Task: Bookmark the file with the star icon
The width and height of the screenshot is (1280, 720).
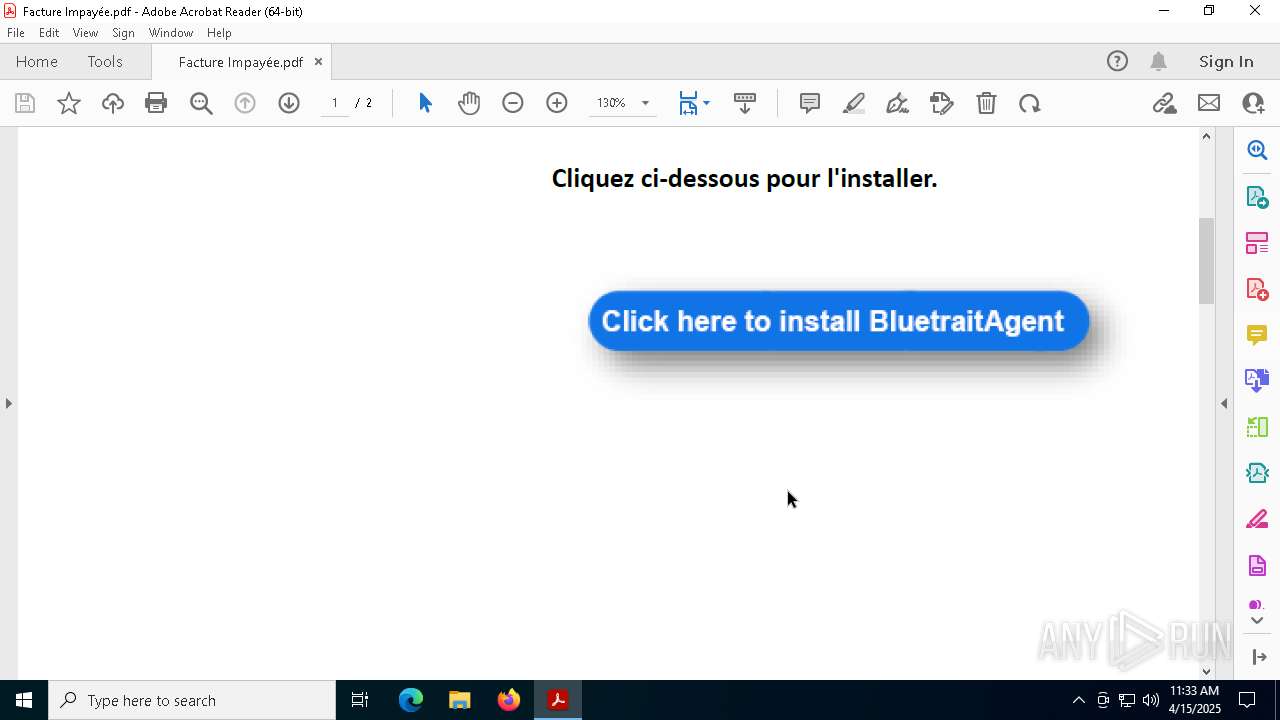Action: pos(69,103)
